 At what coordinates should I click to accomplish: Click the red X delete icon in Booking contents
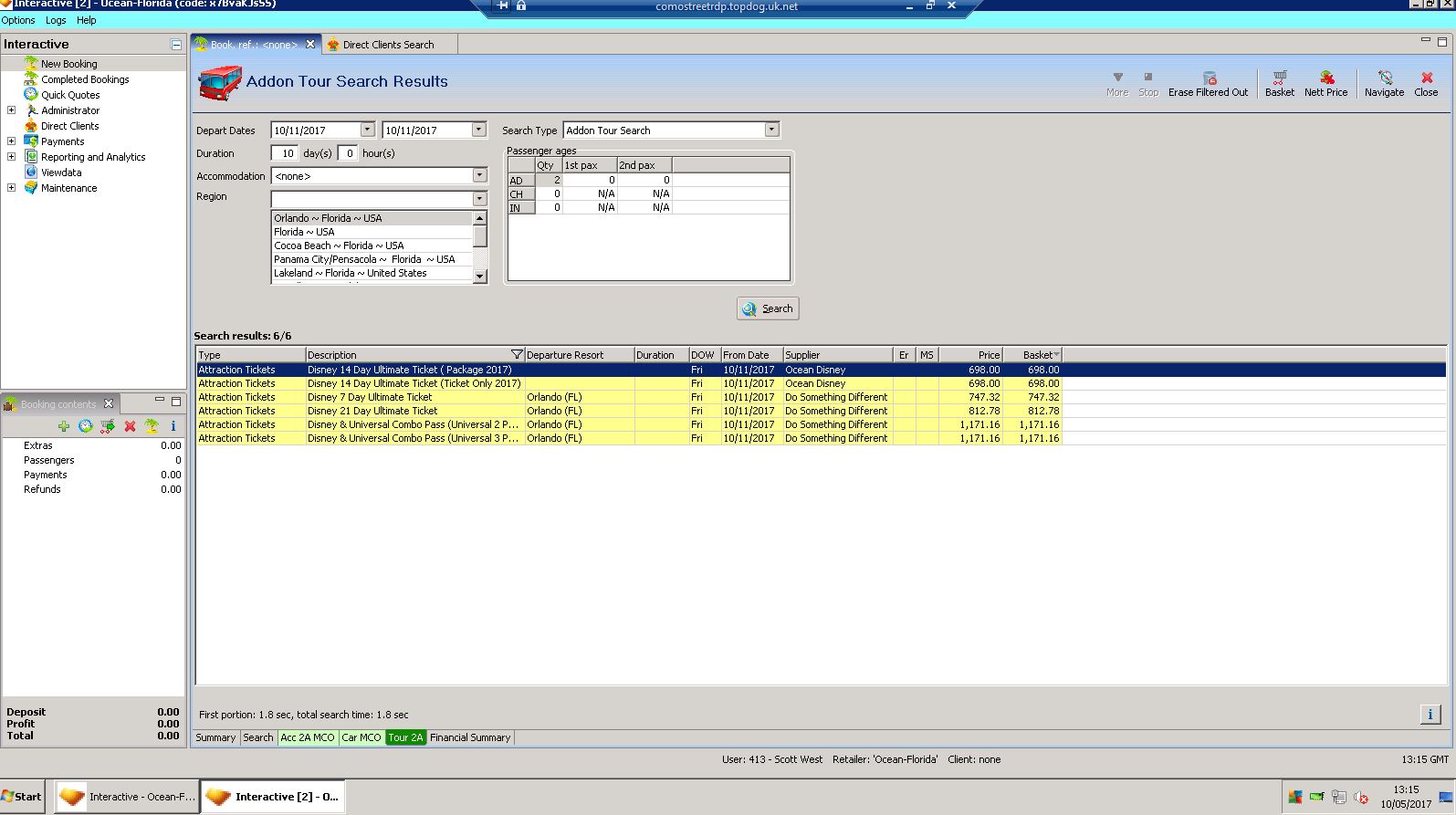point(130,426)
